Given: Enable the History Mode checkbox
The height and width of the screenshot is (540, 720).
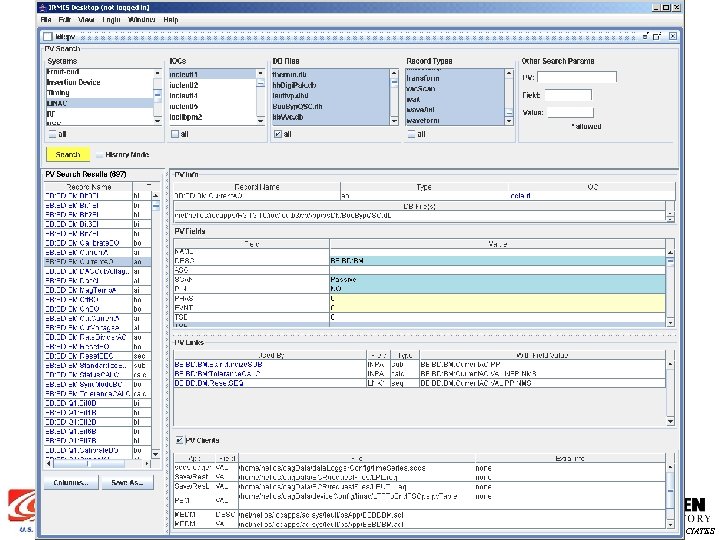Looking at the screenshot, I should [99, 155].
